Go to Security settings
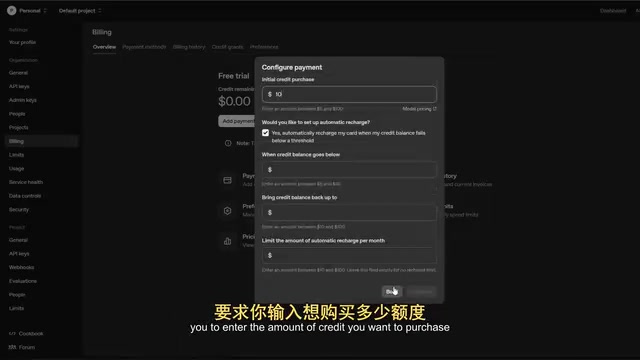The image size is (640, 360). tap(19, 209)
